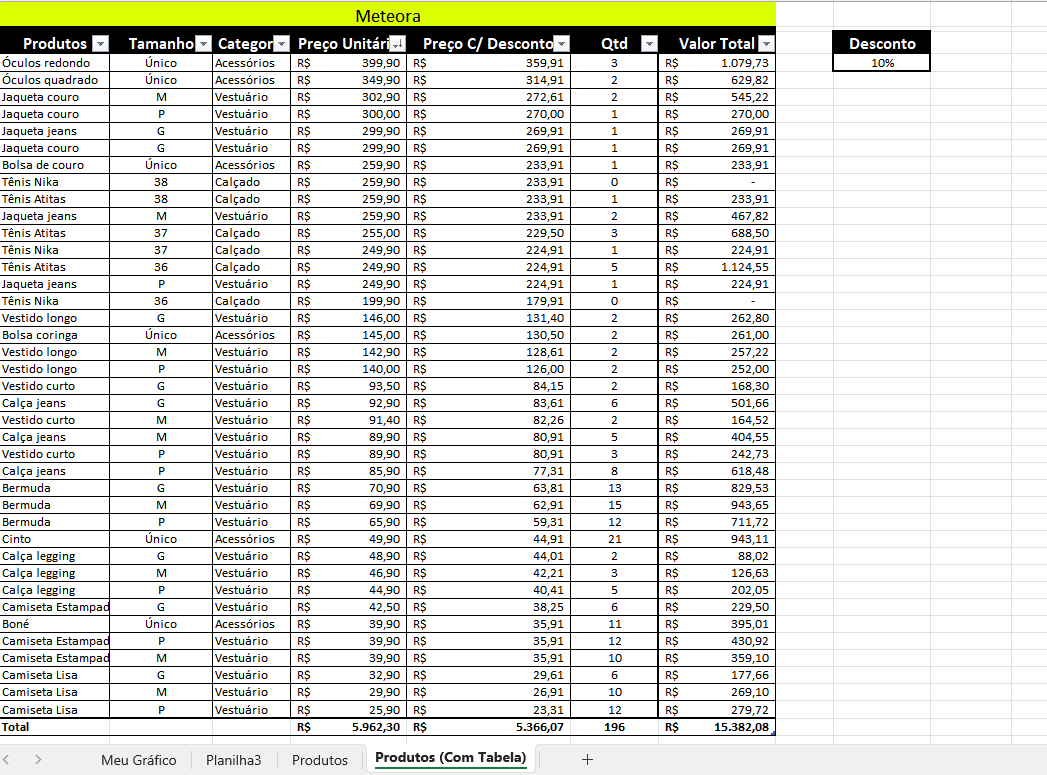The height and width of the screenshot is (775, 1047).
Task: Click the 688,50 total value cell
Action: pyautogui.click(x=716, y=233)
